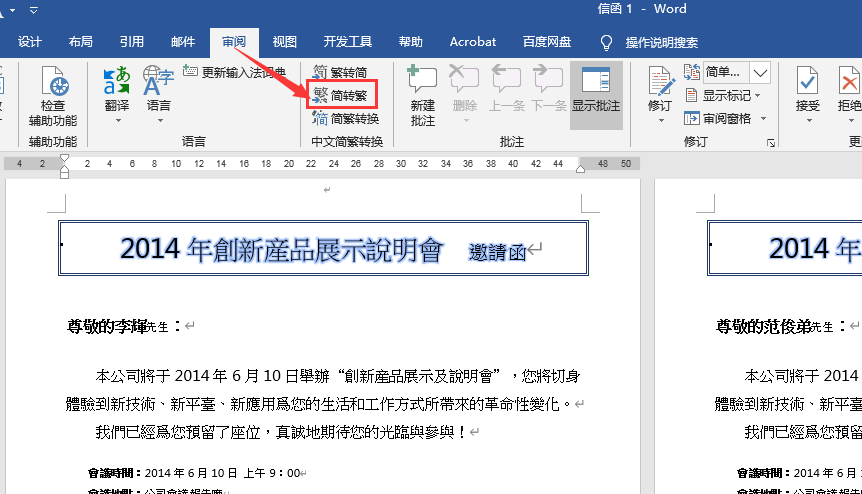Open the Baidu Netdisk (百度网盘) tab
Screen dimensions: 862x494
tap(547, 42)
